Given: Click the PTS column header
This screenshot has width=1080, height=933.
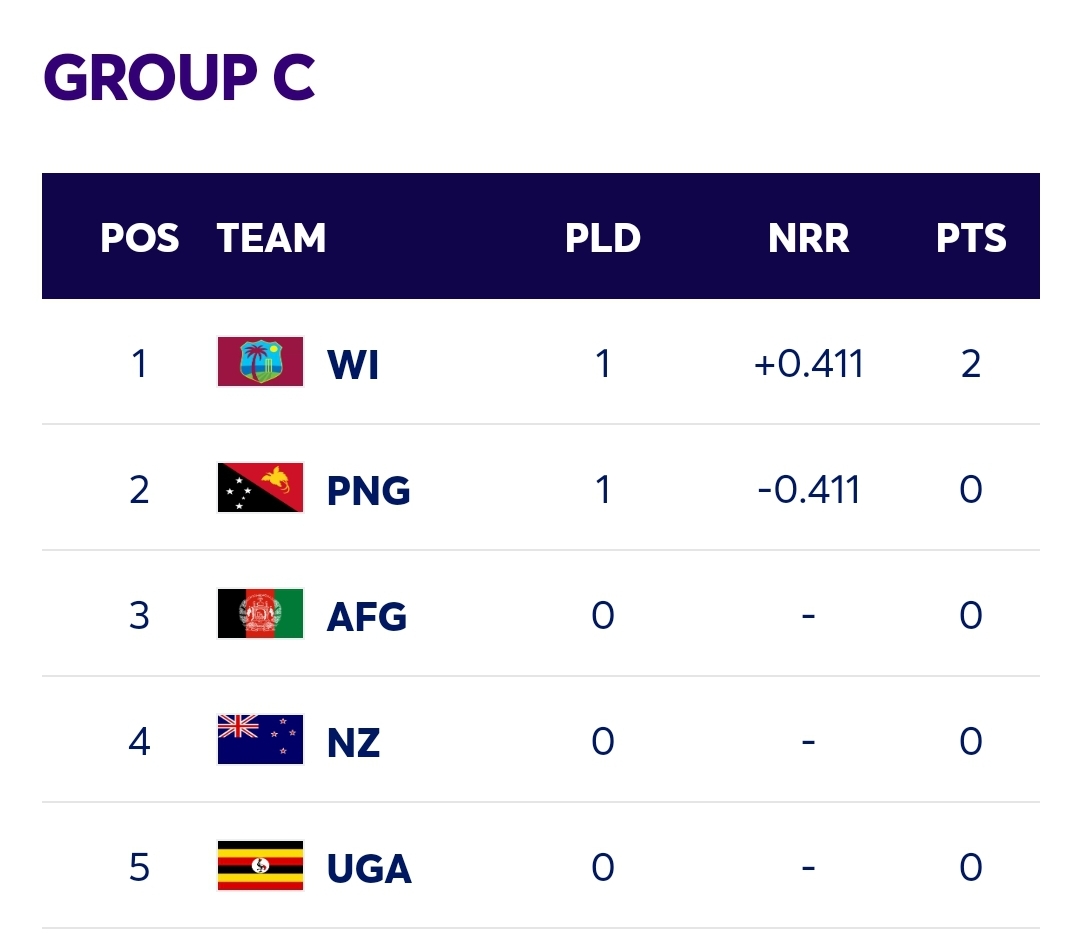Looking at the screenshot, I should pos(971,238).
